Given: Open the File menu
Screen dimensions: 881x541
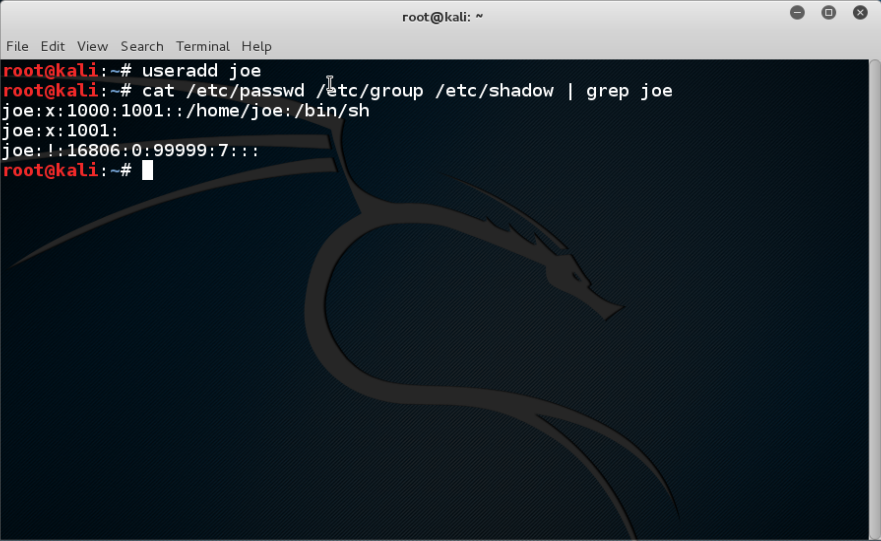Looking at the screenshot, I should pos(17,46).
